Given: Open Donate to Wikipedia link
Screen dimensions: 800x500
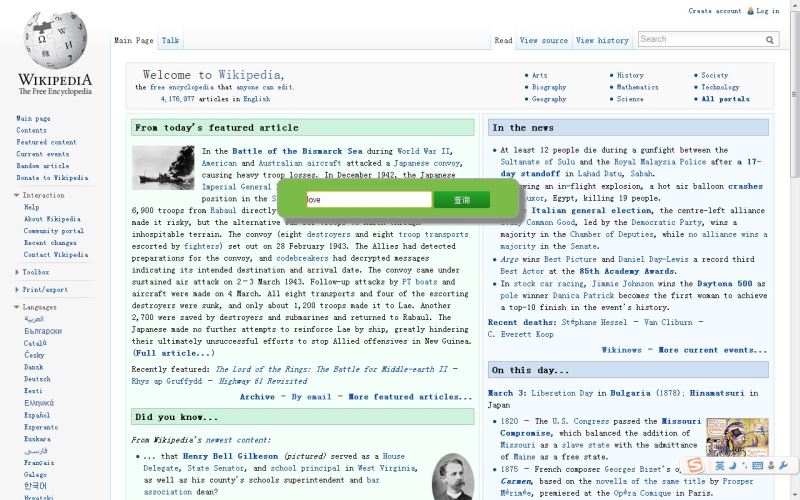Looking at the screenshot, I should coord(52,178).
